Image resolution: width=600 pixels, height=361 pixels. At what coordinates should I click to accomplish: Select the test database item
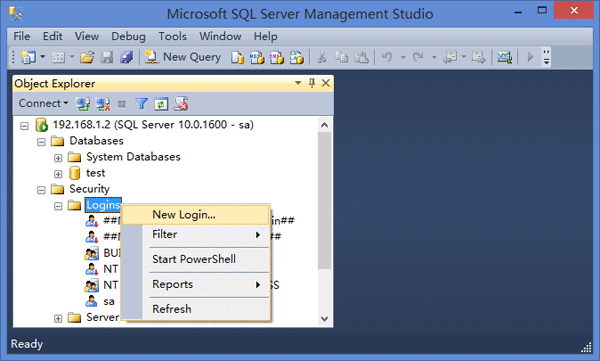95,173
